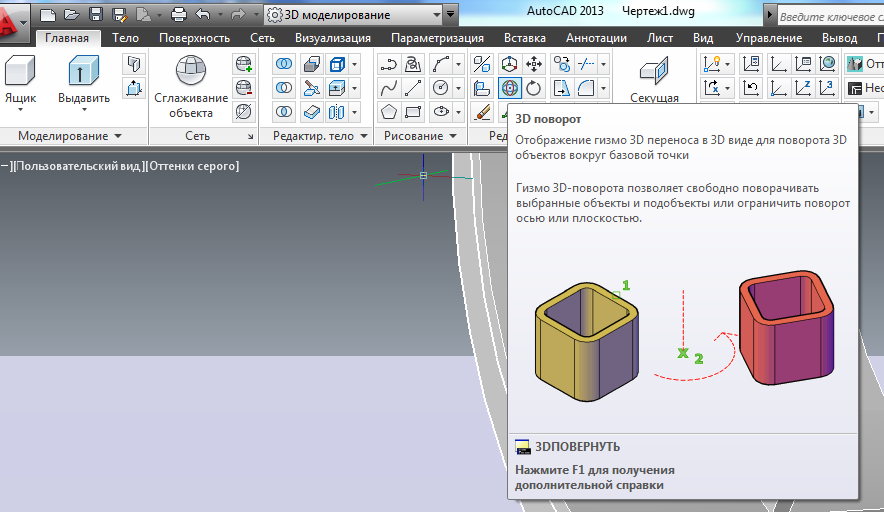Open the Параметризация ribbon tab
The image size is (884, 512).
pos(437,38)
